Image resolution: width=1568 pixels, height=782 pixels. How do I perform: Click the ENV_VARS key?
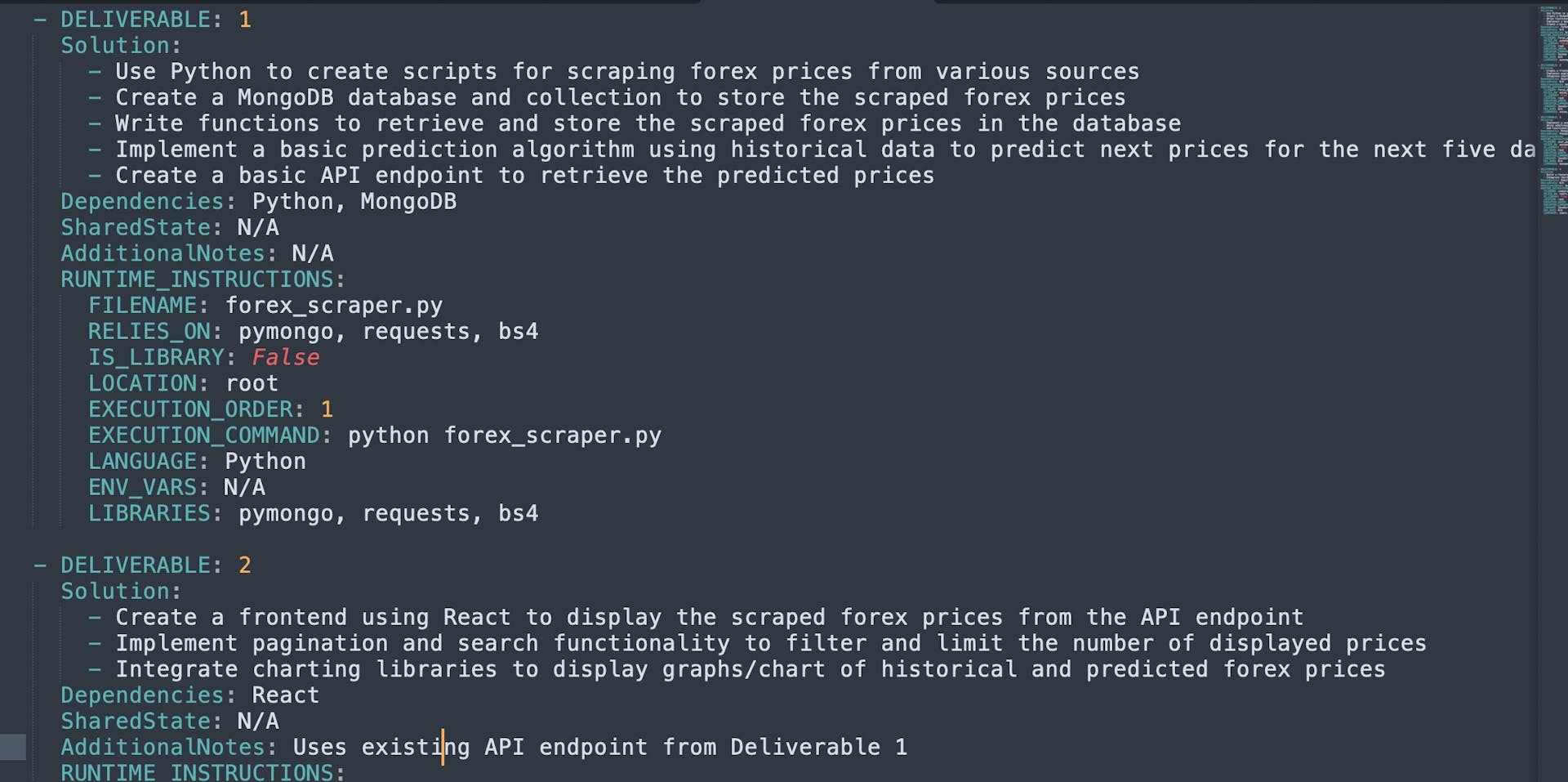(x=142, y=488)
